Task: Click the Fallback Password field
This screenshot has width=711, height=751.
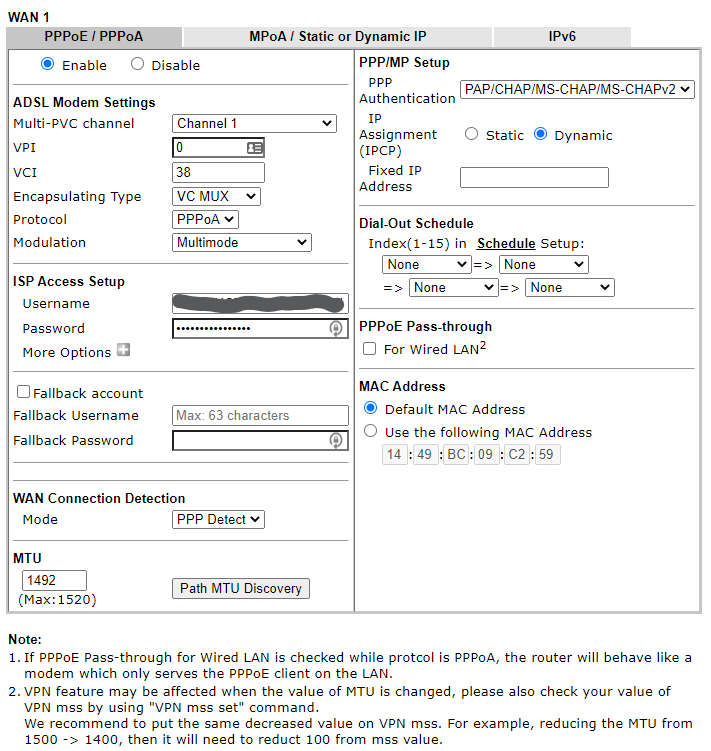Action: 260,441
